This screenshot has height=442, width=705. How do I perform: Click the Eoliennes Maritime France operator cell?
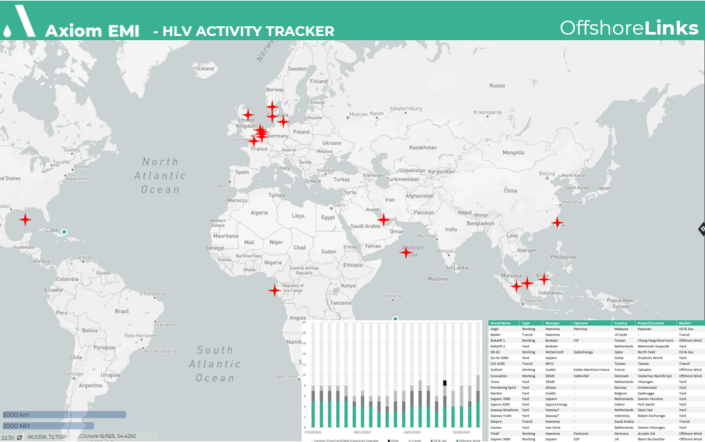(591, 370)
